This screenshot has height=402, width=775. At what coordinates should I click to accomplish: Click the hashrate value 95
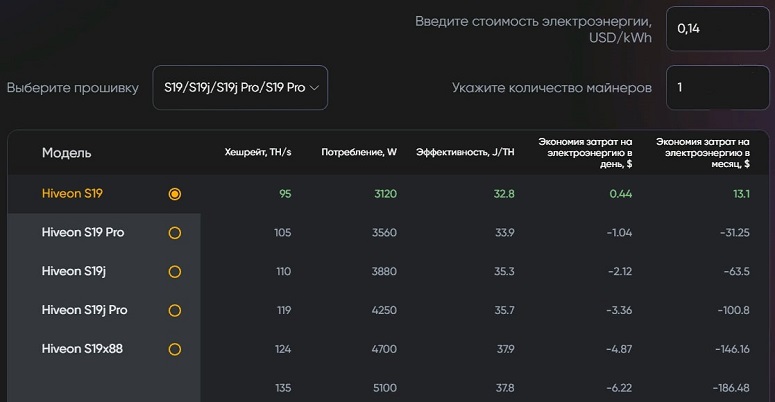[x=285, y=194]
